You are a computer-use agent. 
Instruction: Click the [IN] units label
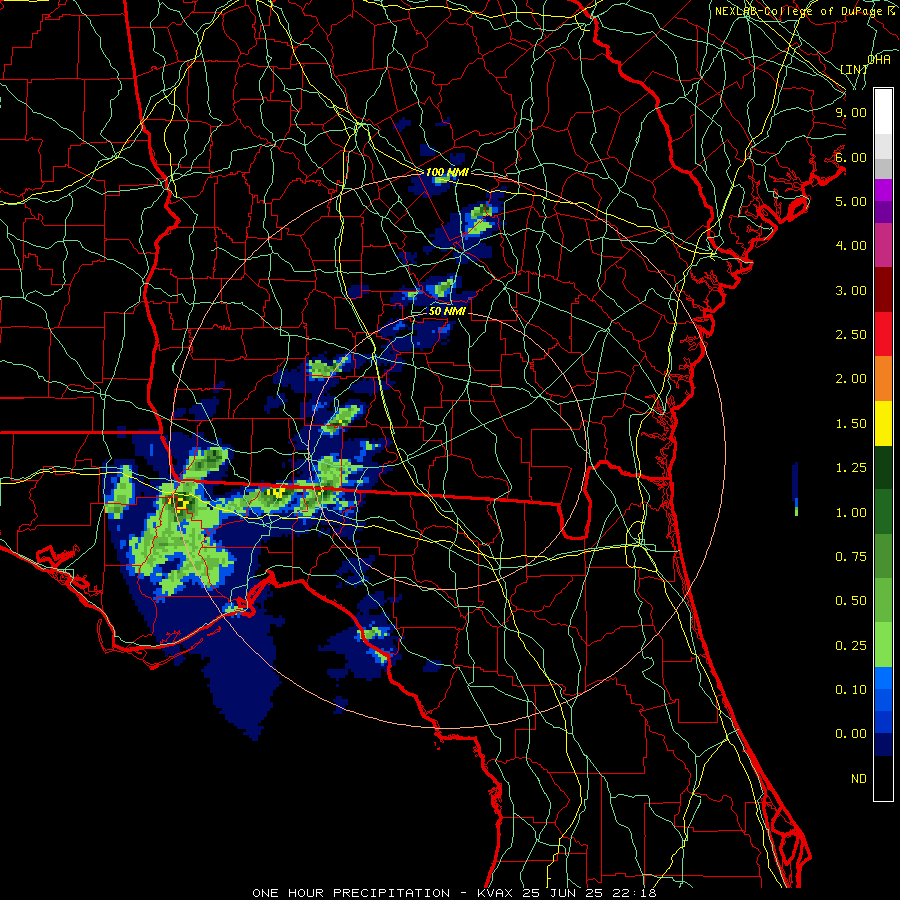pos(854,69)
